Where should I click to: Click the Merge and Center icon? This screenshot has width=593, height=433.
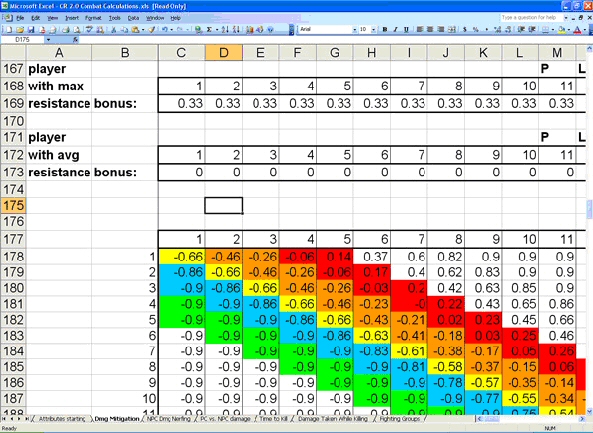click(x=452, y=29)
